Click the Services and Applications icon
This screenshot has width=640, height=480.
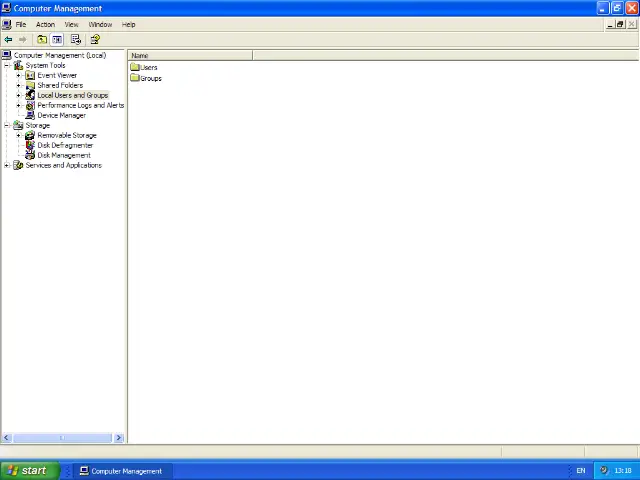coord(18,165)
